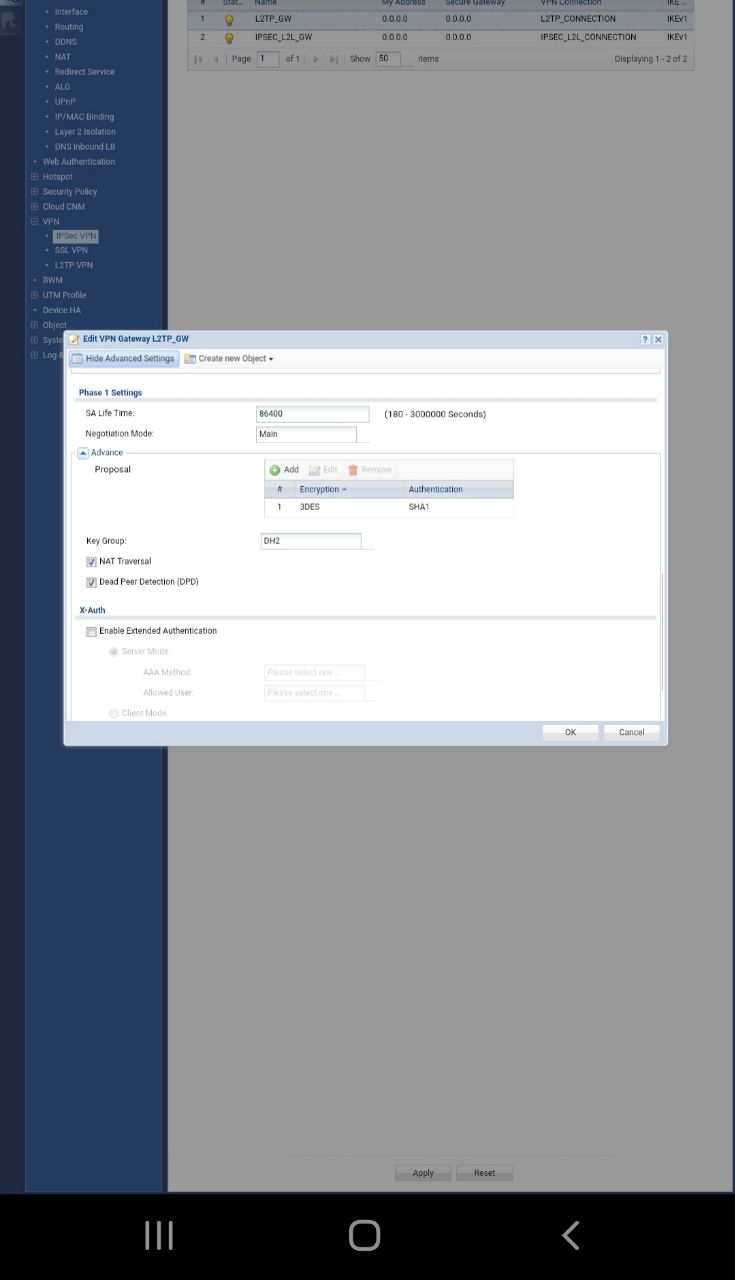This screenshot has height=1280, width=735.
Task: Collapse the Advance section arrow
Action: (x=83, y=453)
